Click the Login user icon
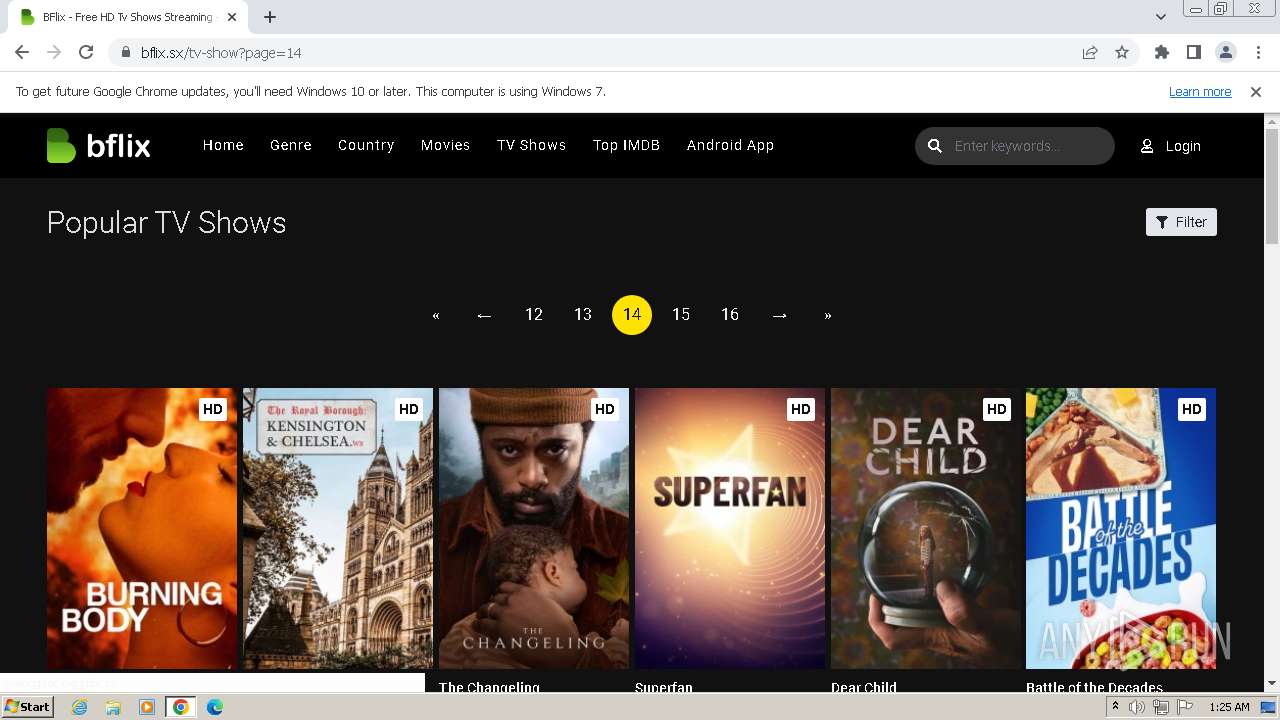The width and height of the screenshot is (1280, 720). pos(1147,146)
